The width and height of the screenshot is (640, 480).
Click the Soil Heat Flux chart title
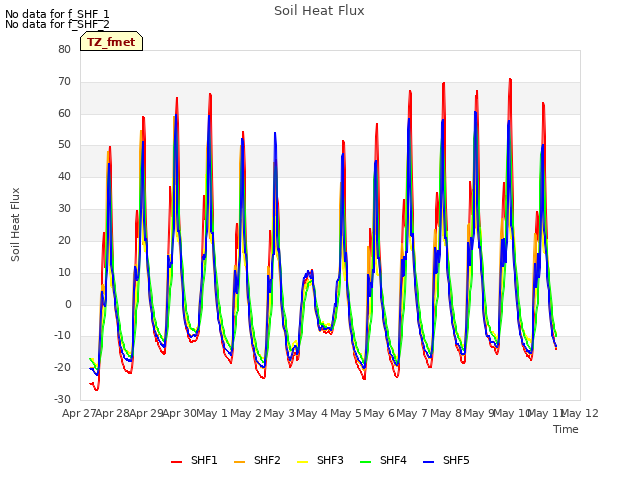click(319, 11)
